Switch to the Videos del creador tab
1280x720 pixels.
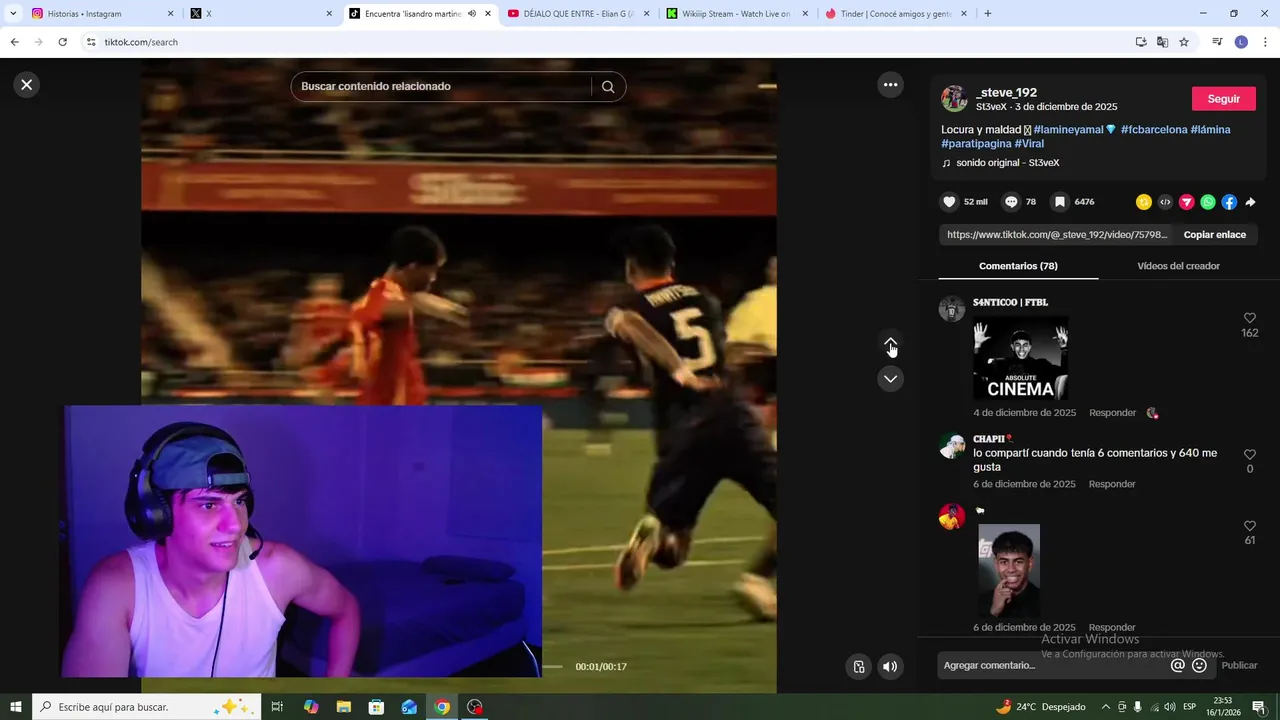pyautogui.click(x=1178, y=266)
